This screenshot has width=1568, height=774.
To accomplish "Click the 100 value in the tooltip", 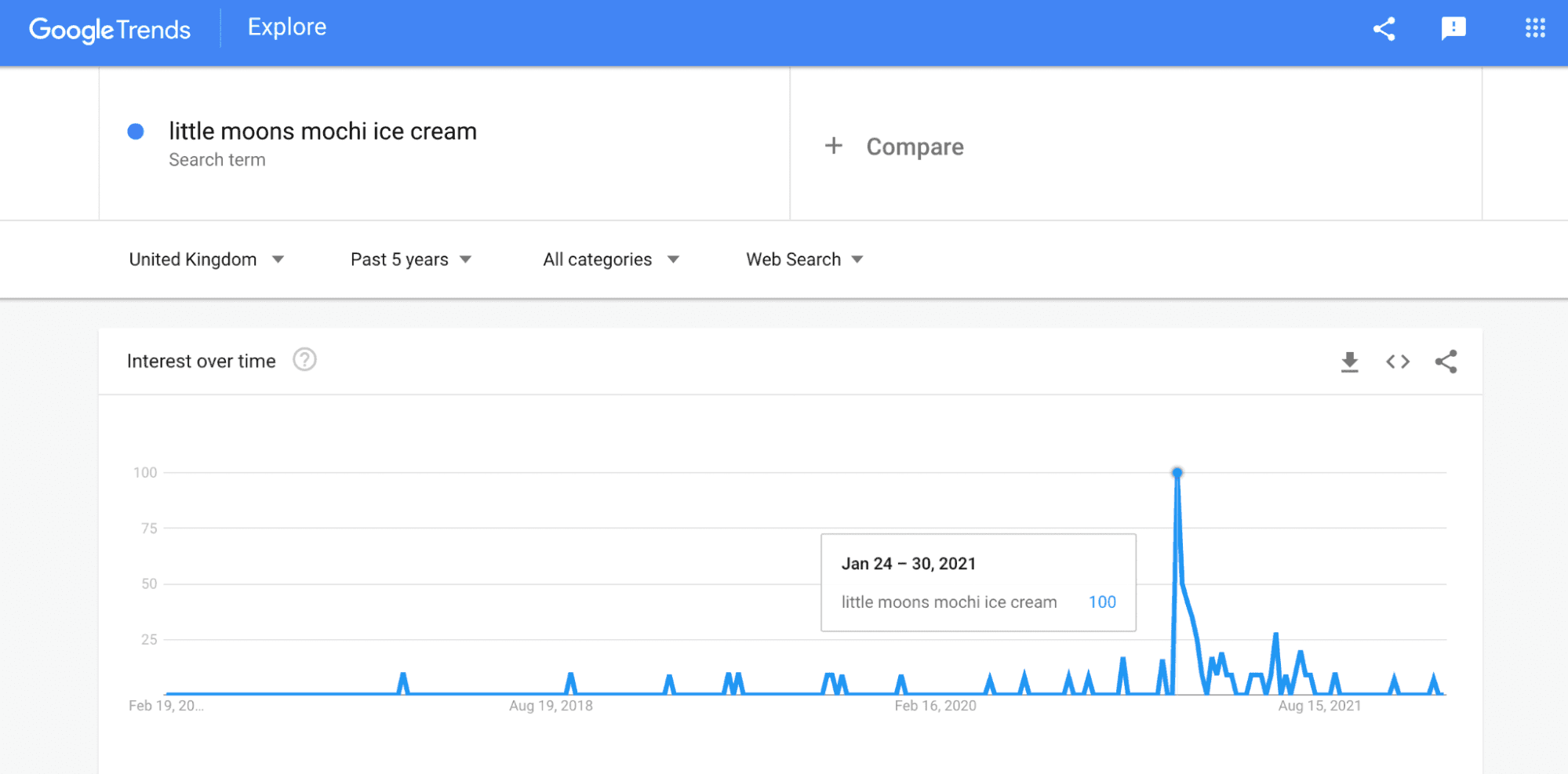I will click(1101, 601).
